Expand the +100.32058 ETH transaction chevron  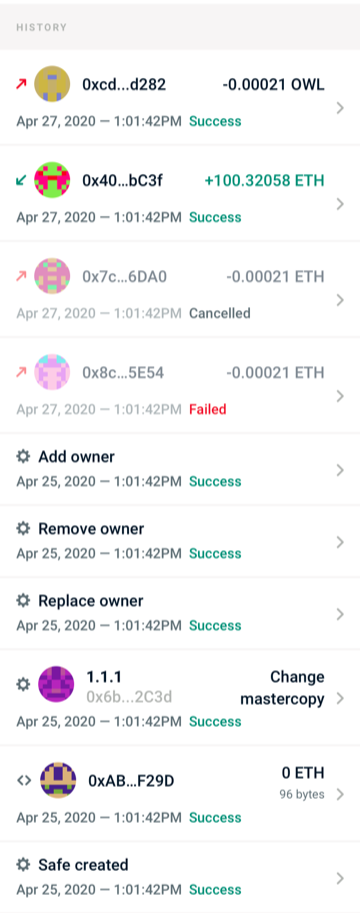341,204
